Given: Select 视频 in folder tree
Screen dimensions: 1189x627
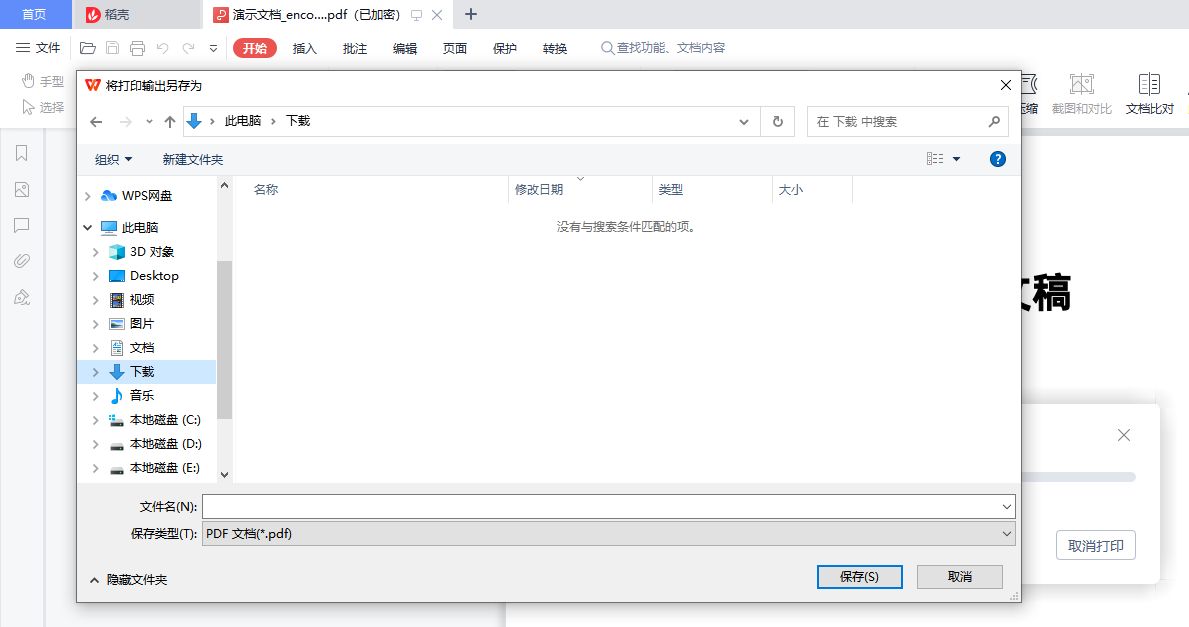Looking at the screenshot, I should click(142, 299).
